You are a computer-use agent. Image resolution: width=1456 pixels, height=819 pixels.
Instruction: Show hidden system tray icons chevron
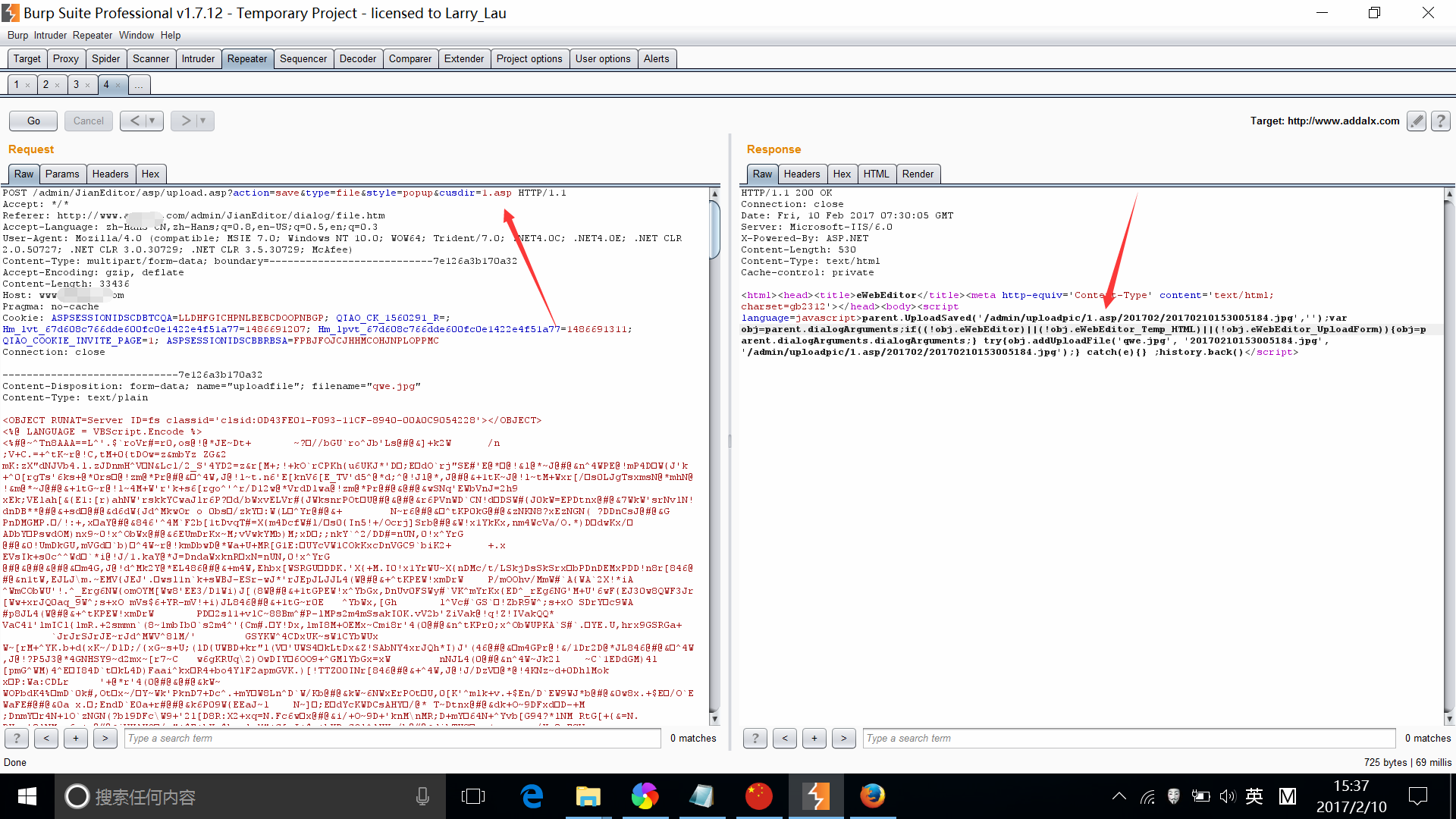(1119, 796)
